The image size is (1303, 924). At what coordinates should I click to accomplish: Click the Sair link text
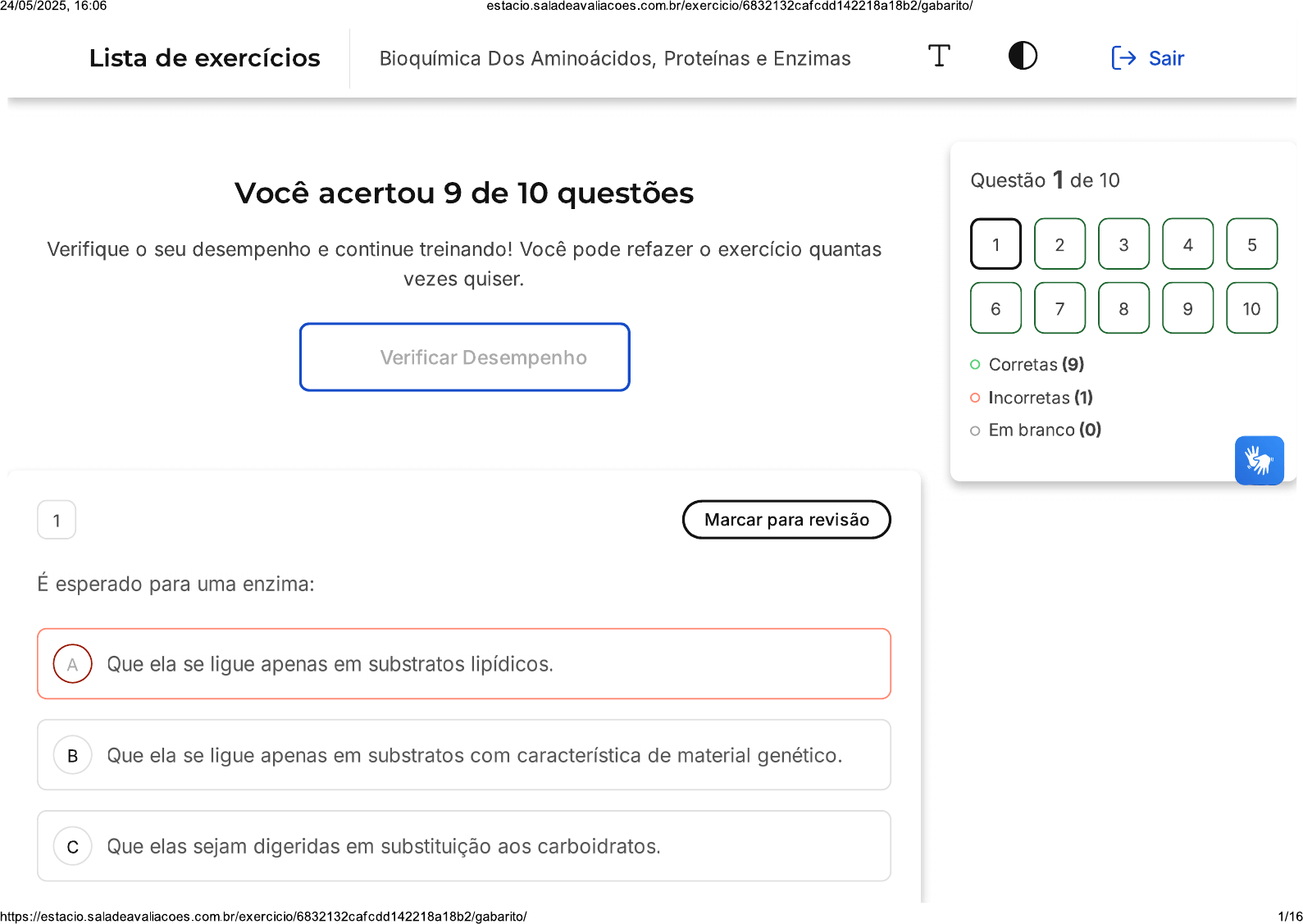point(1166,58)
